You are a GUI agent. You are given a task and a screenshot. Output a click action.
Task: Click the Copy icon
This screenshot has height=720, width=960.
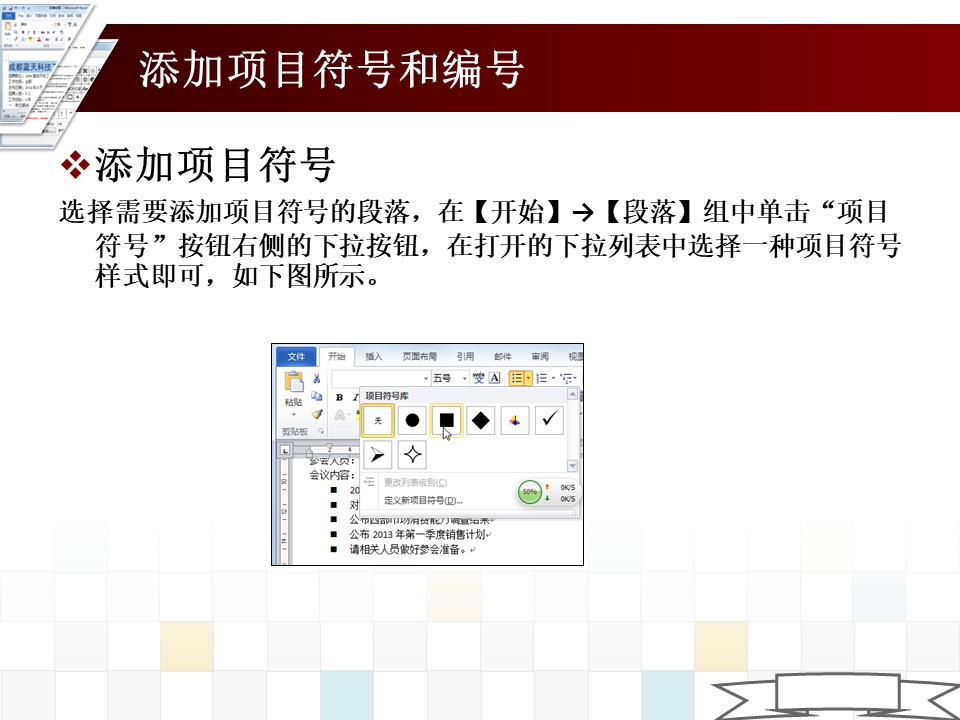coord(317,396)
